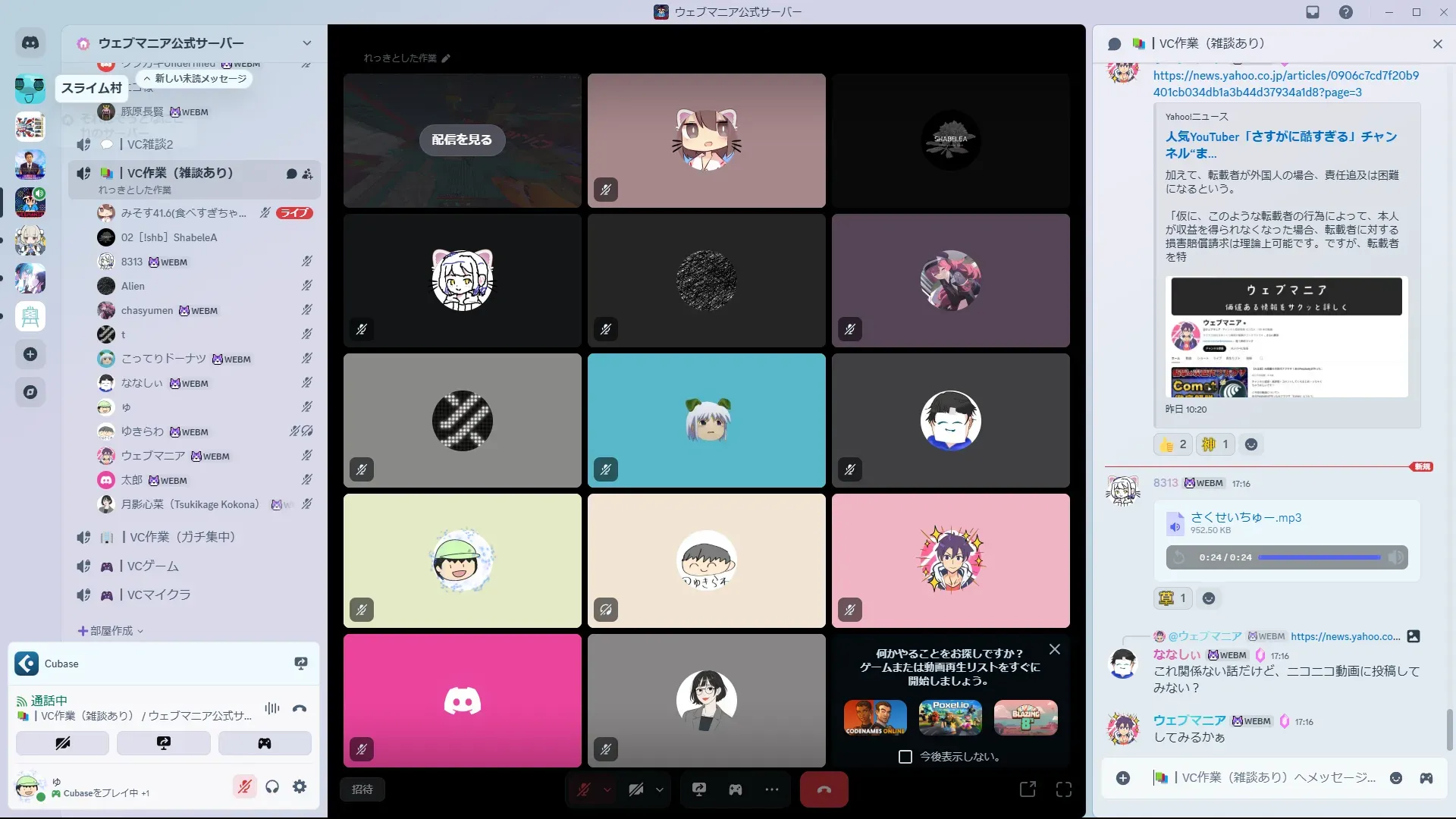Image resolution: width=1456 pixels, height=819 pixels.
Task: Click the red disconnect call button
Action: click(x=824, y=789)
